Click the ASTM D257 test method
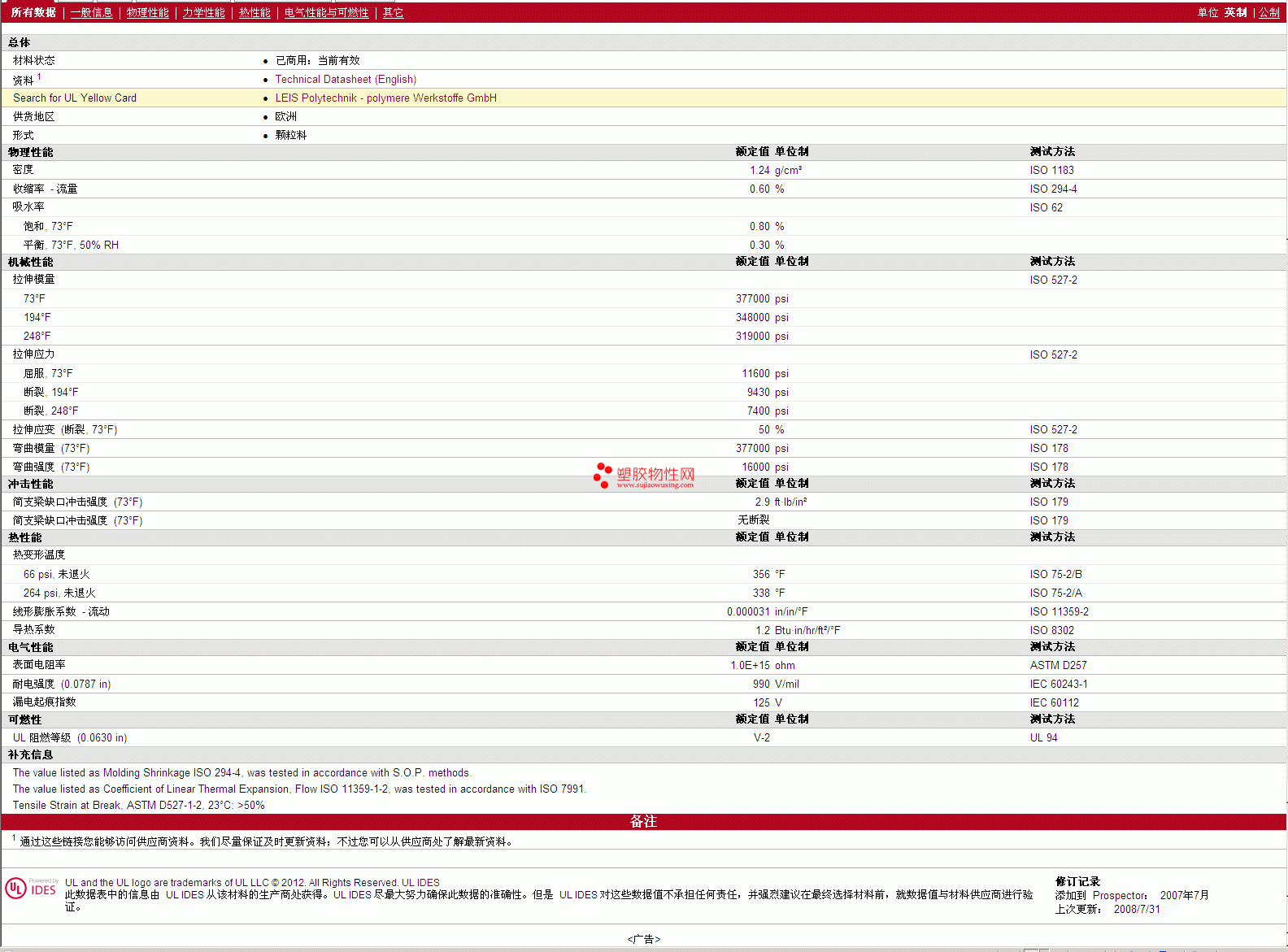Image resolution: width=1288 pixels, height=952 pixels. click(1058, 666)
